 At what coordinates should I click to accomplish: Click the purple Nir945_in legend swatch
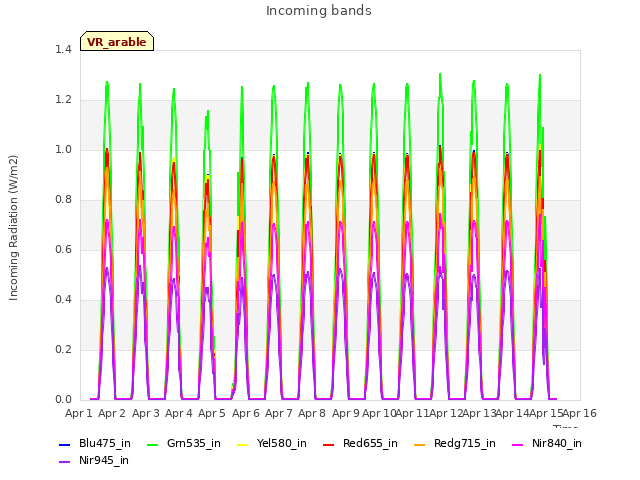pyautogui.click(x=65, y=462)
